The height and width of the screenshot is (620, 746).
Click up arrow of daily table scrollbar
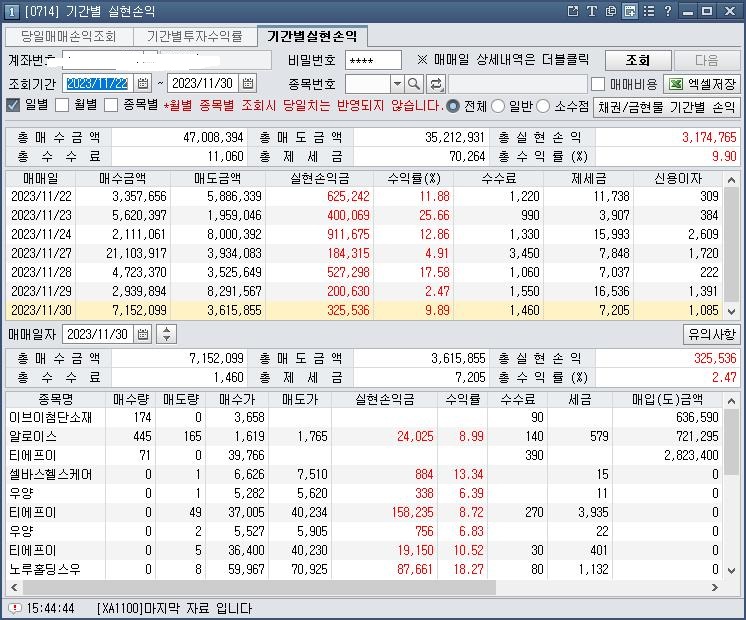[731, 180]
